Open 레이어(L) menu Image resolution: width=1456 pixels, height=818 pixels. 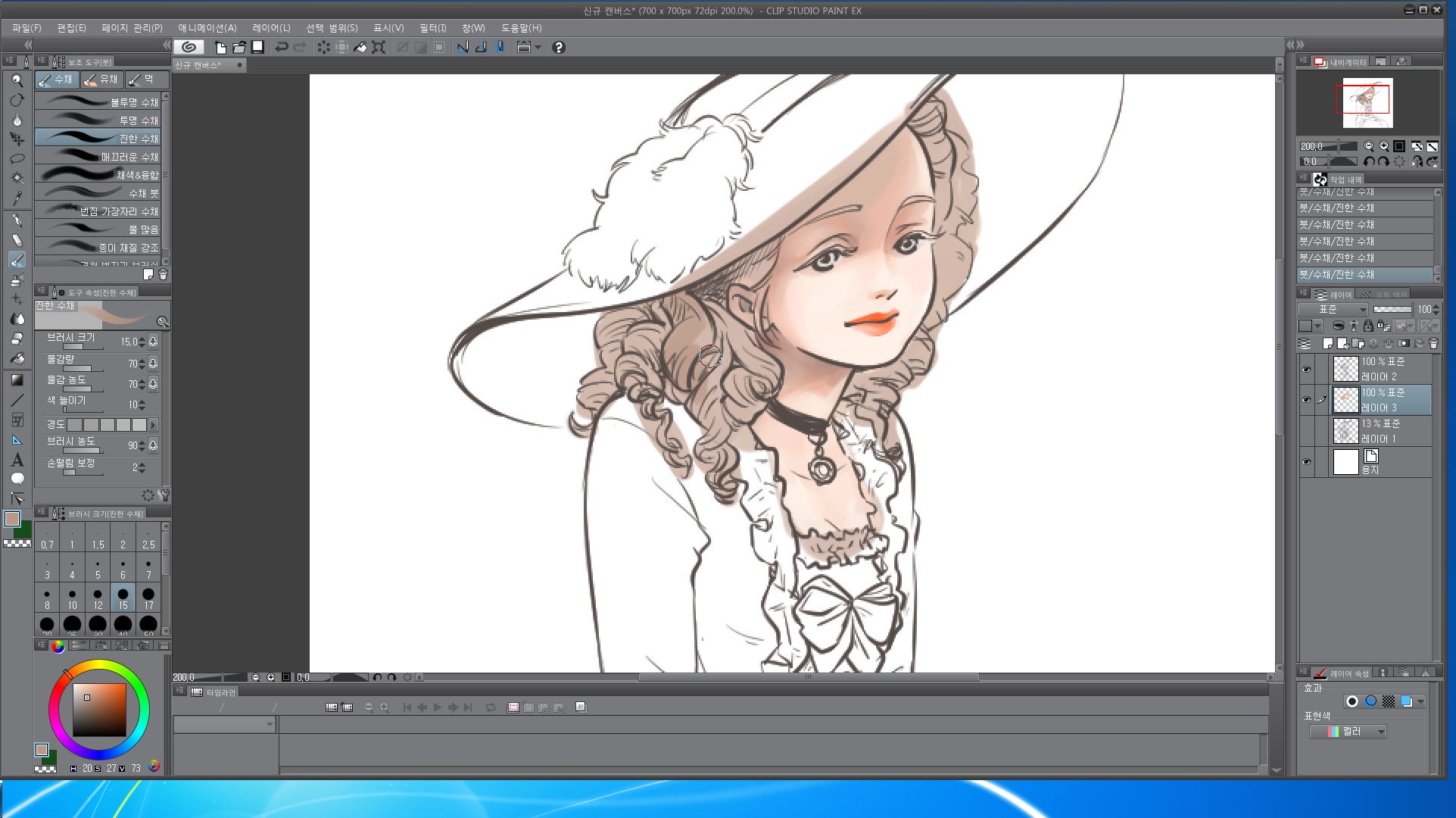tap(271, 28)
